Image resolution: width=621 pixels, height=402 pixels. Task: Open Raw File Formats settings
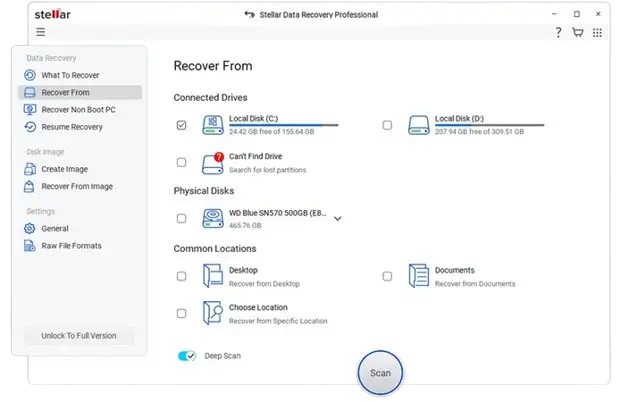click(80, 246)
